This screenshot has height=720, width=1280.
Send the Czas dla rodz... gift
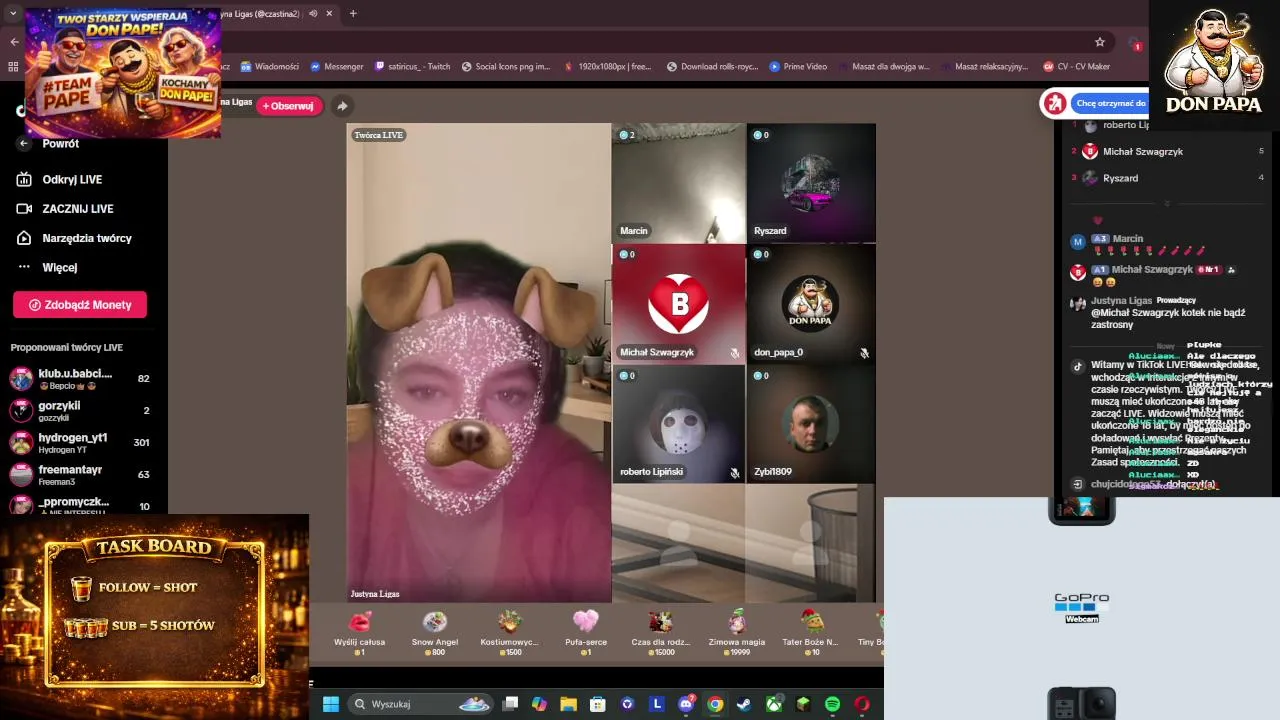coord(660,632)
